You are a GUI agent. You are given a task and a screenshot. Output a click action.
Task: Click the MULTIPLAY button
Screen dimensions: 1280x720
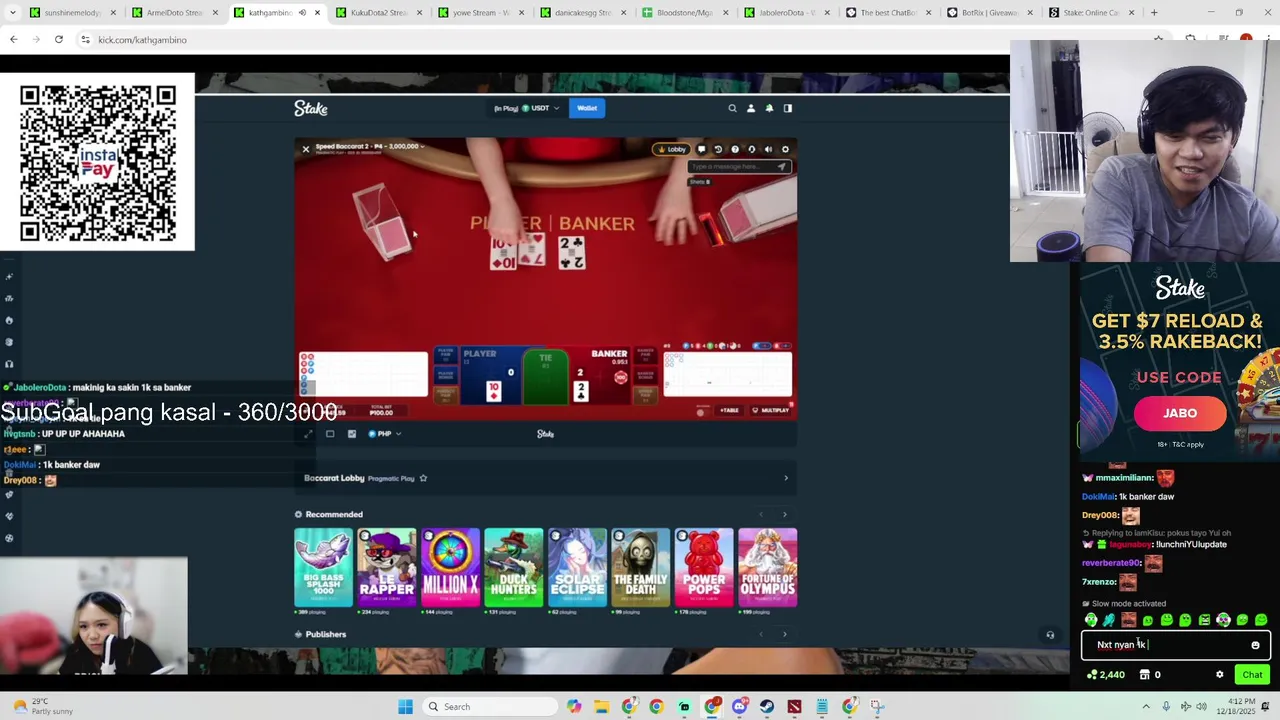coord(771,410)
